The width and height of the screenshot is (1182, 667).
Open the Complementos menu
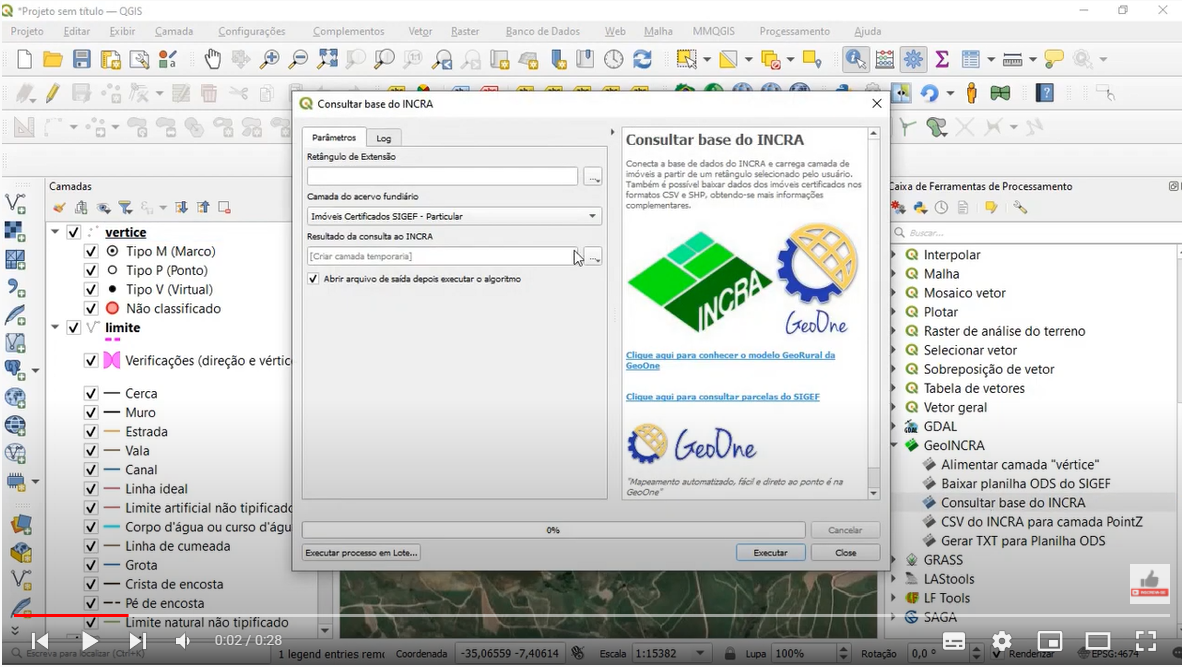tap(348, 31)
